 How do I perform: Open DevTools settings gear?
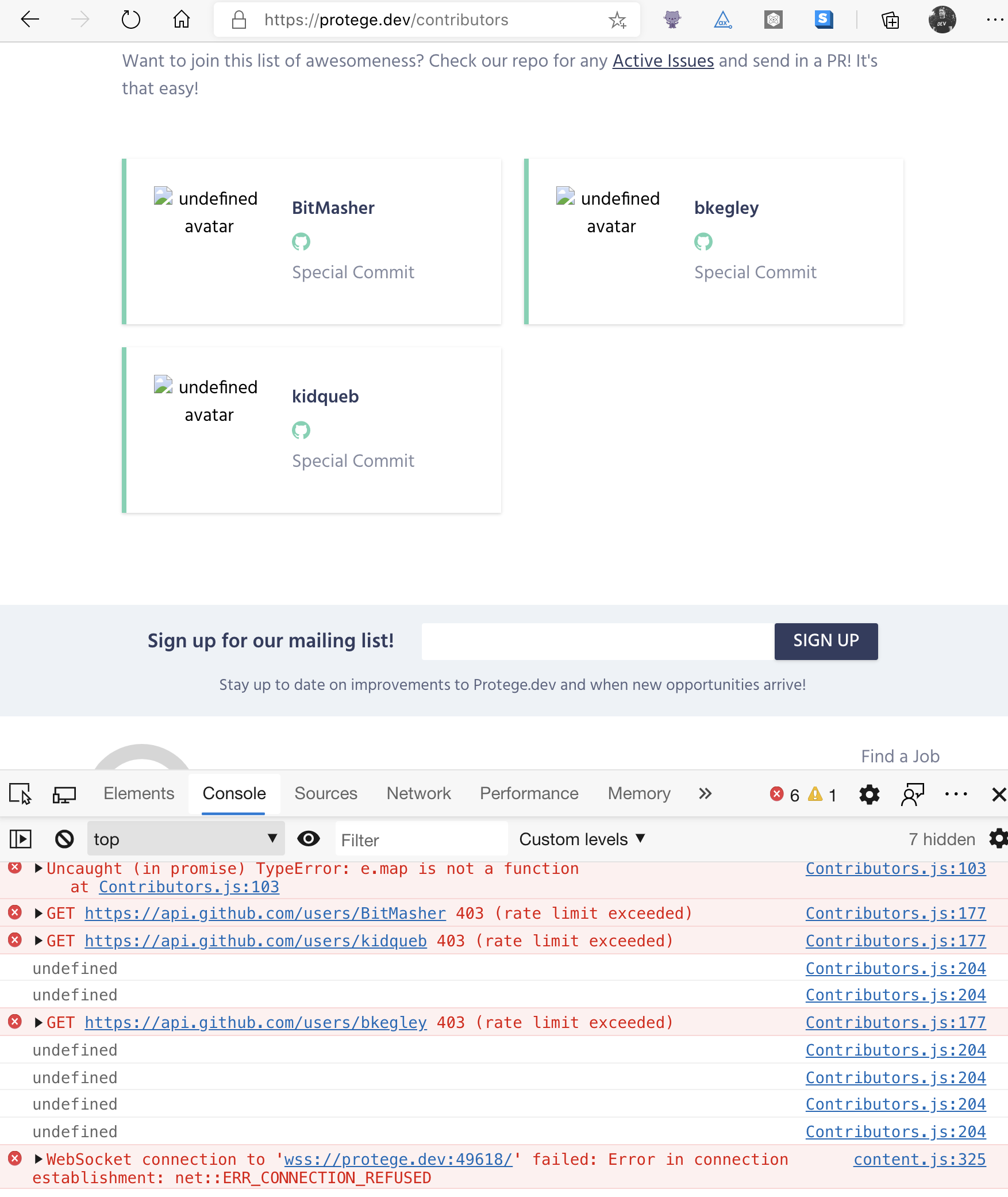(869, 795)
